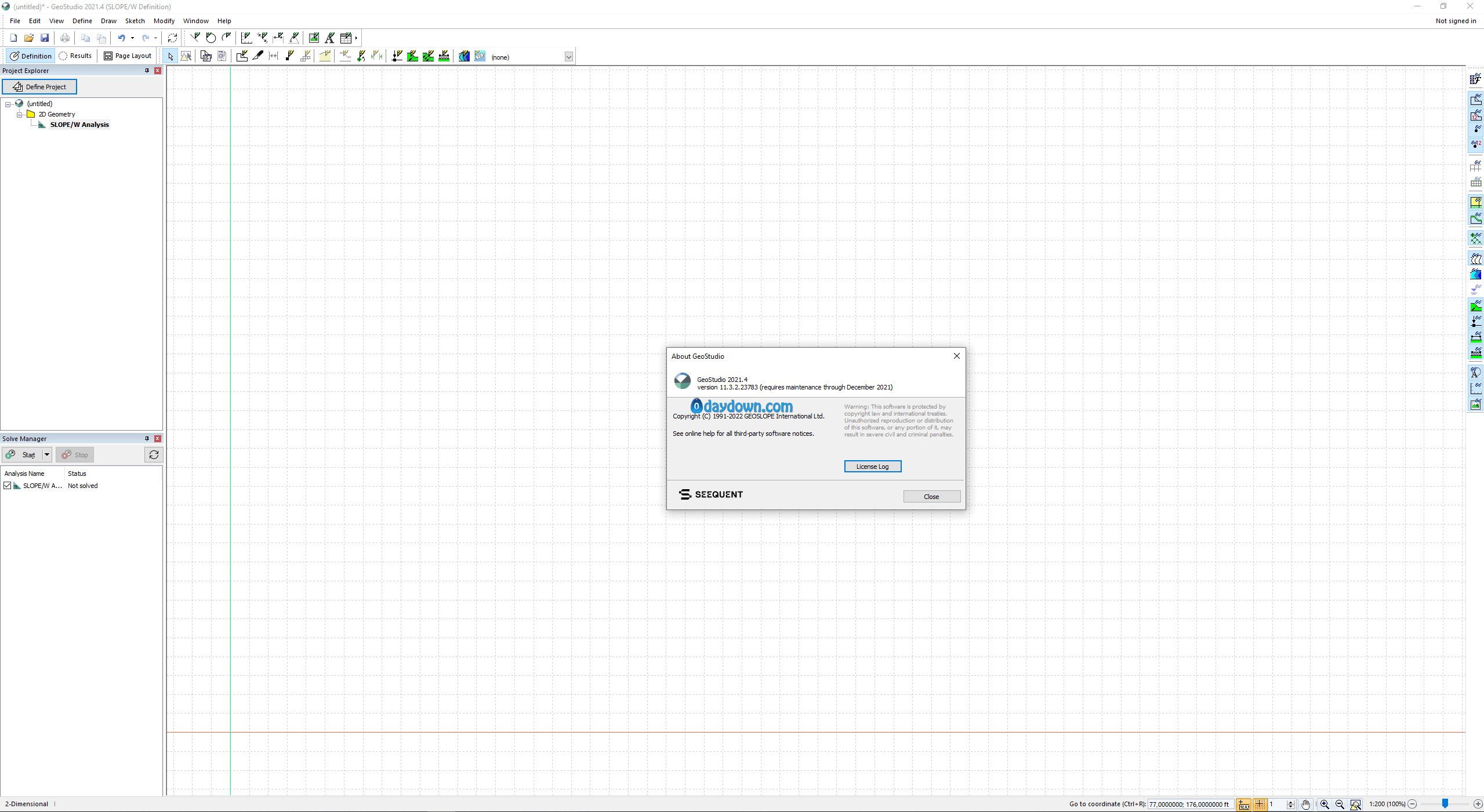Click the Start solve button
The width and height of the screenshot is (1484, 812).
(22, 454)
